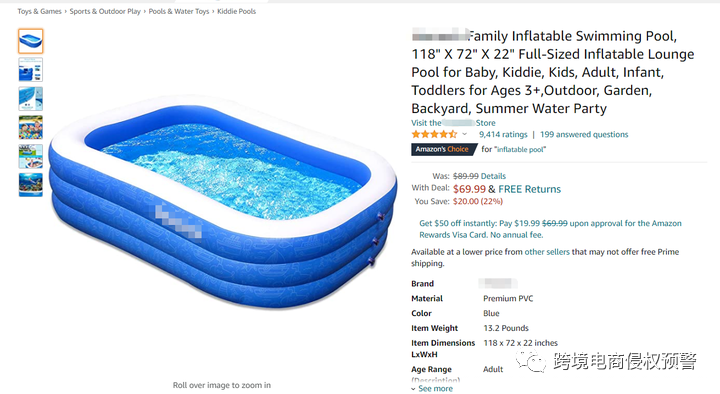Expand the rating breakdown chevron
Screen dimensions: 720x394
[465, 135]
